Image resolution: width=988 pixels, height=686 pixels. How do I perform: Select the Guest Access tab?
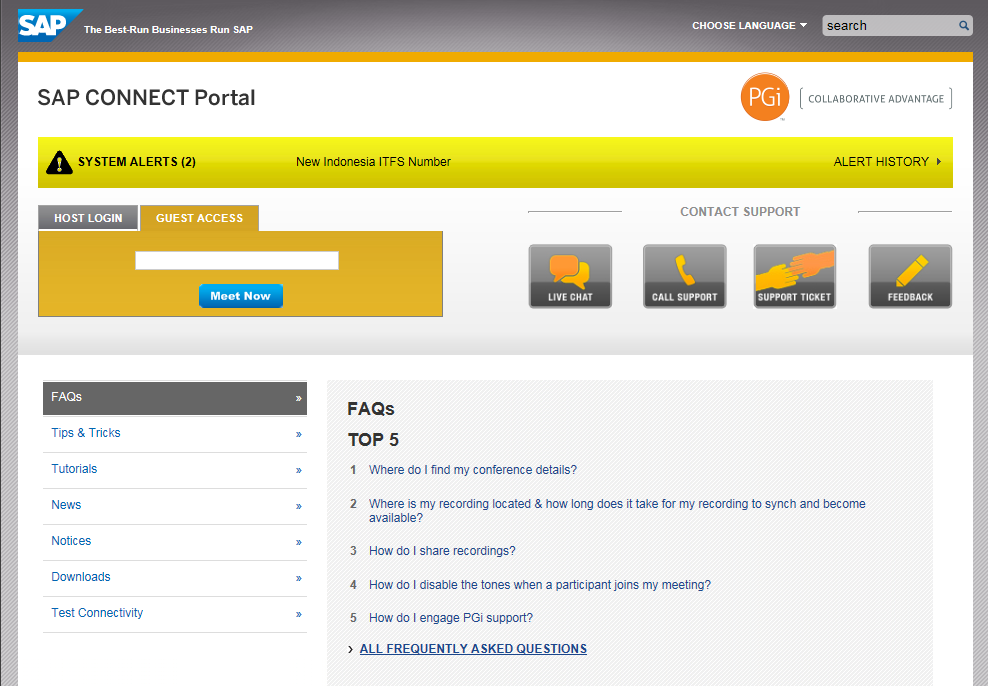[x=199, y=218]
